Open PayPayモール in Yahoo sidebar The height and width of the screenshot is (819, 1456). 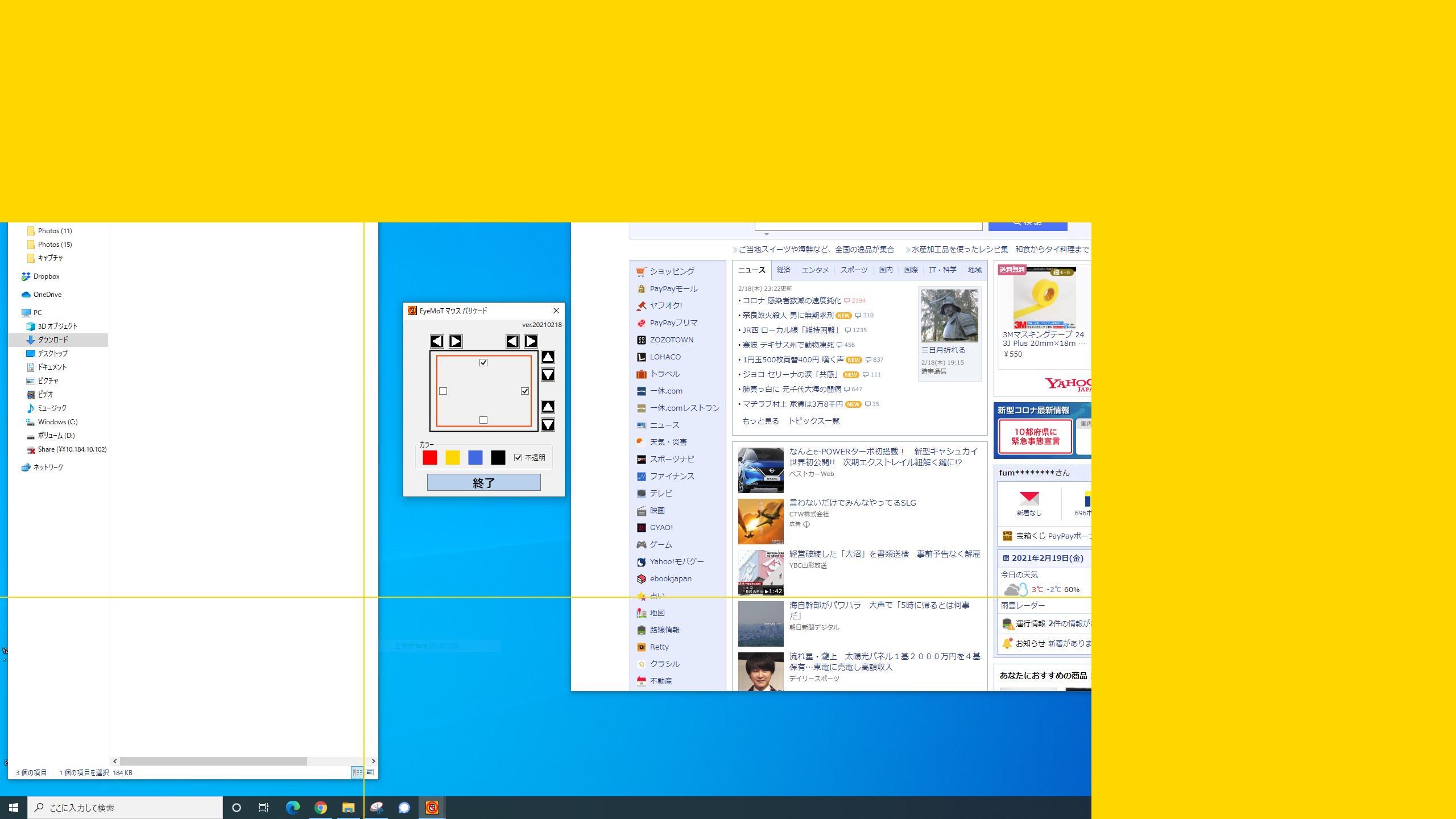[x=673, y=288]
